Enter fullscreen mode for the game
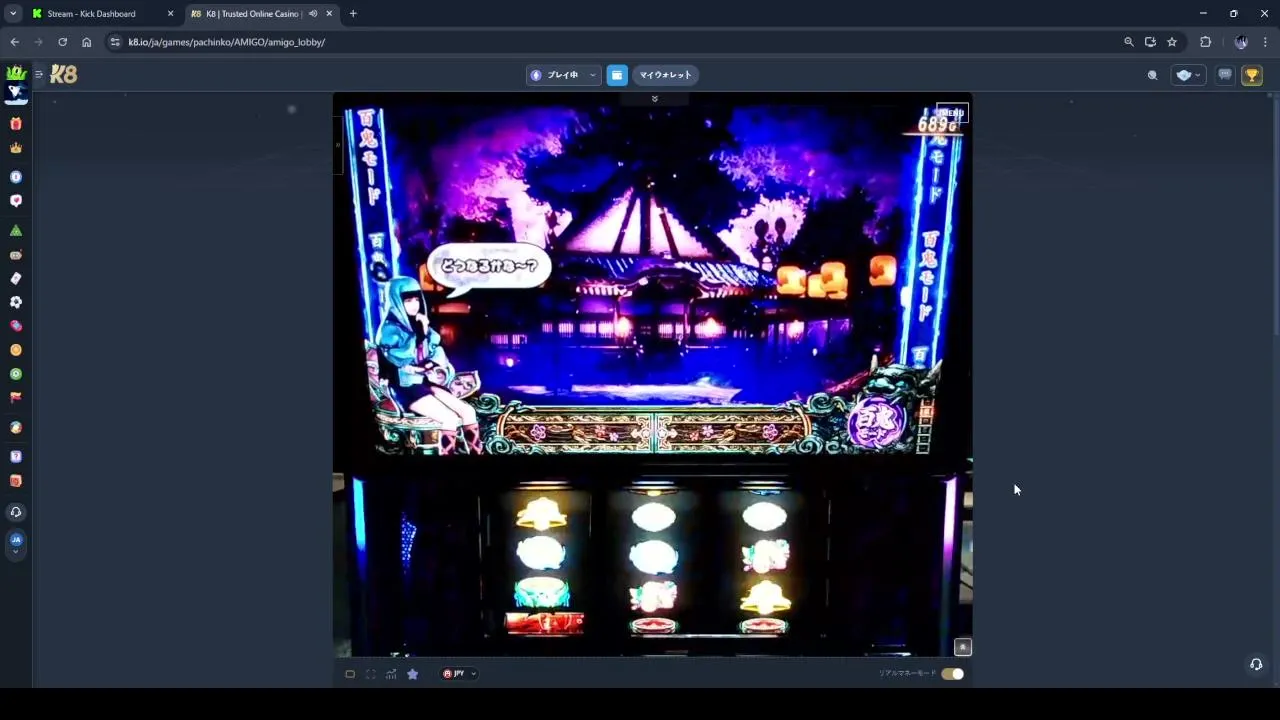The image size is (1280, 720). (x=370, y=674)
